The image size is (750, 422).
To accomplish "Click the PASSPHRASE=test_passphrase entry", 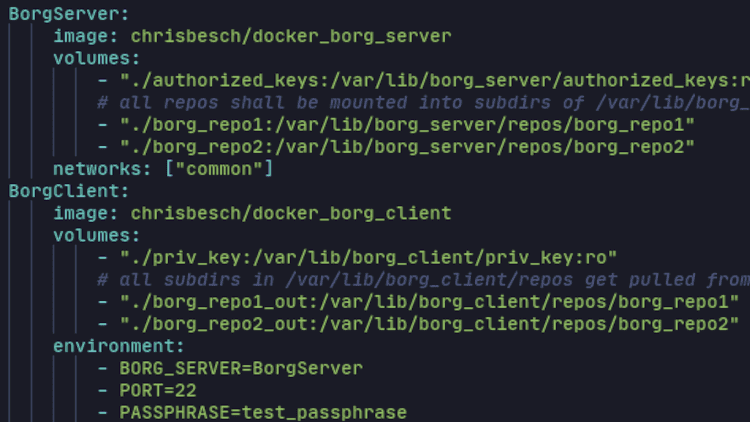I will tap(263, 412).
